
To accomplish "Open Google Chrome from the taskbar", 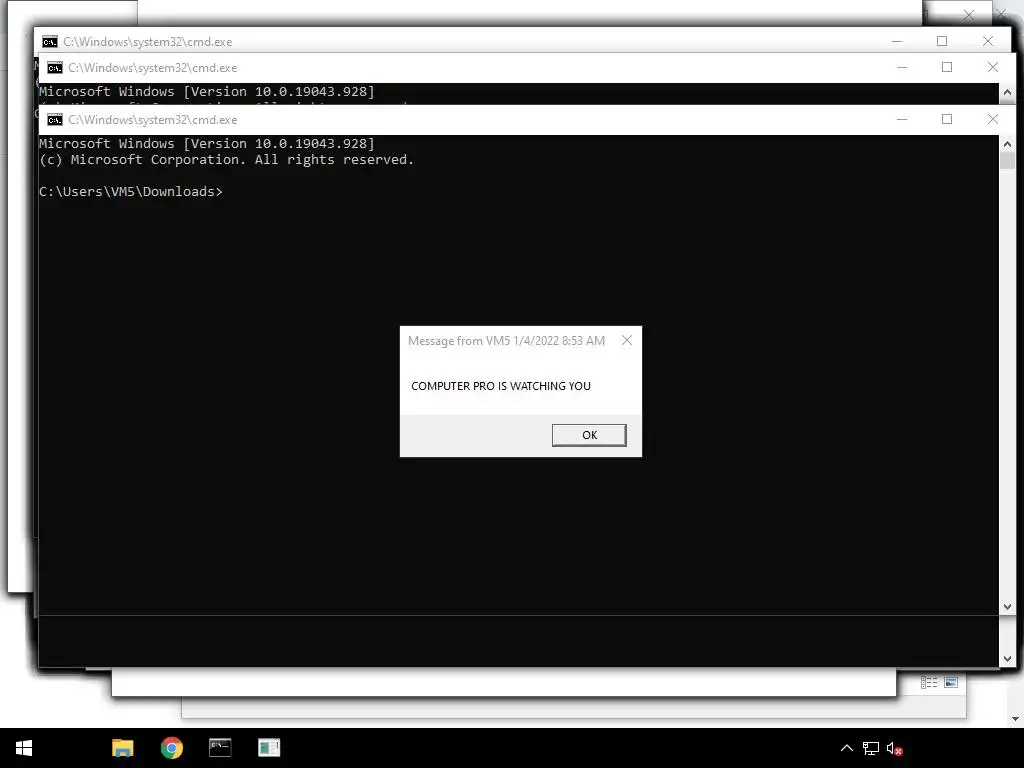I will (172, 748).
